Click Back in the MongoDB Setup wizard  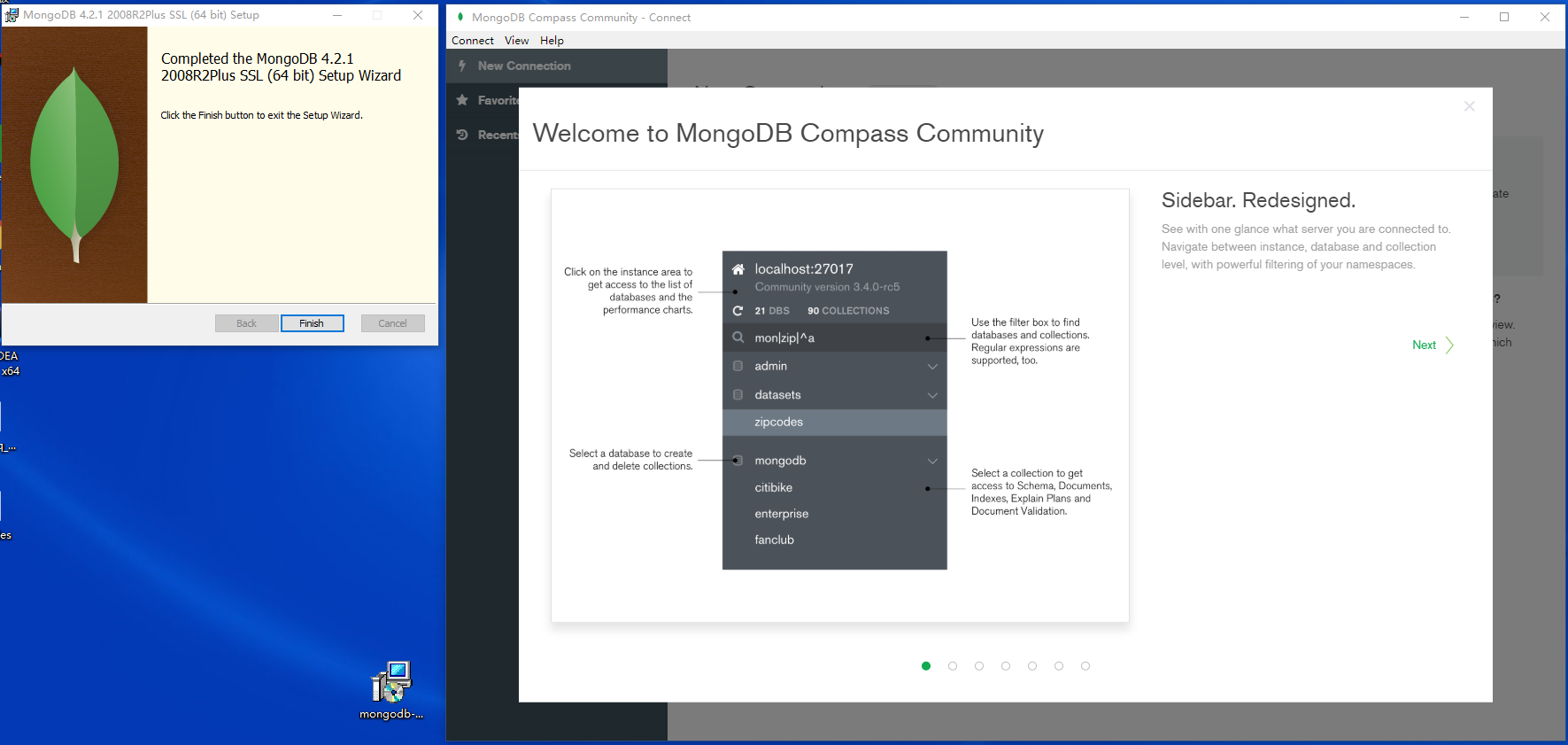246,323
